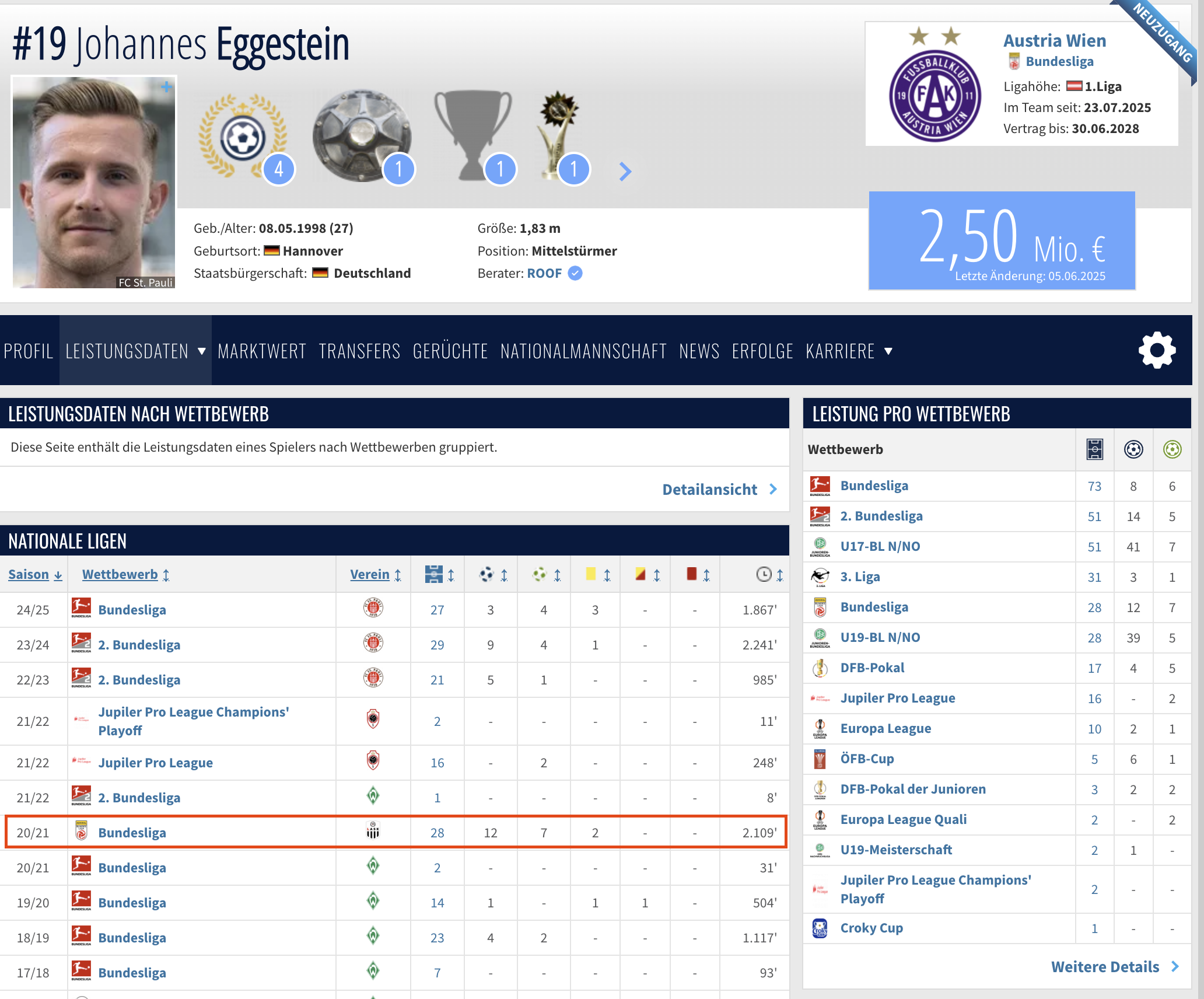The height and width of the screenshot is (999, 1204).
Task: Click Royal Antwerp crest in Jupiler Pro League row
Action: pos(373,761)
